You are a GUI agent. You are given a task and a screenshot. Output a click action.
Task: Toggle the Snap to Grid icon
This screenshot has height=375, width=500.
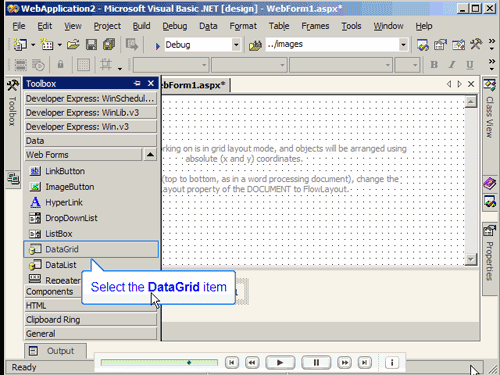click(x=106, y=64)
